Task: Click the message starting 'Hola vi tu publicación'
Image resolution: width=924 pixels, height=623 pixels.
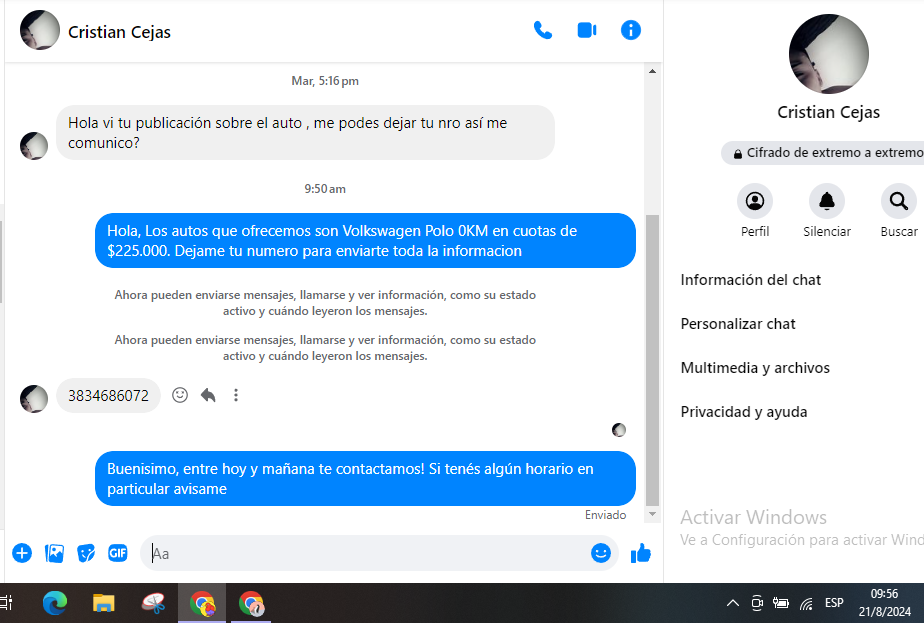Action: coord(305,133)
